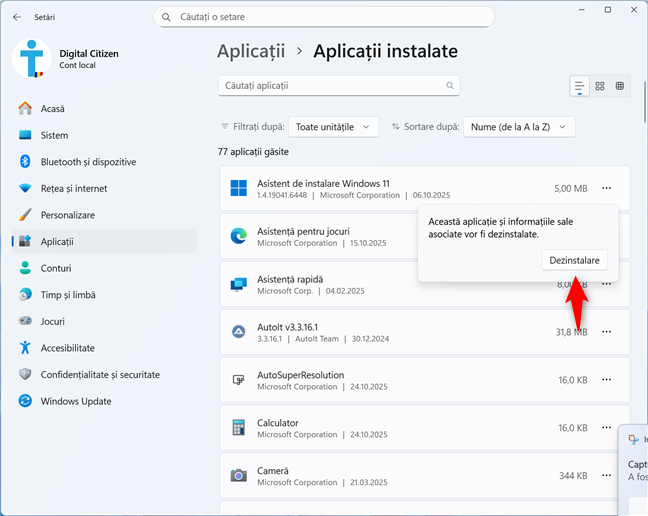648x516 pixels.
Task: Click the Edge icon of Asistență pentru jocuri
Action: [x=238, y=236]
